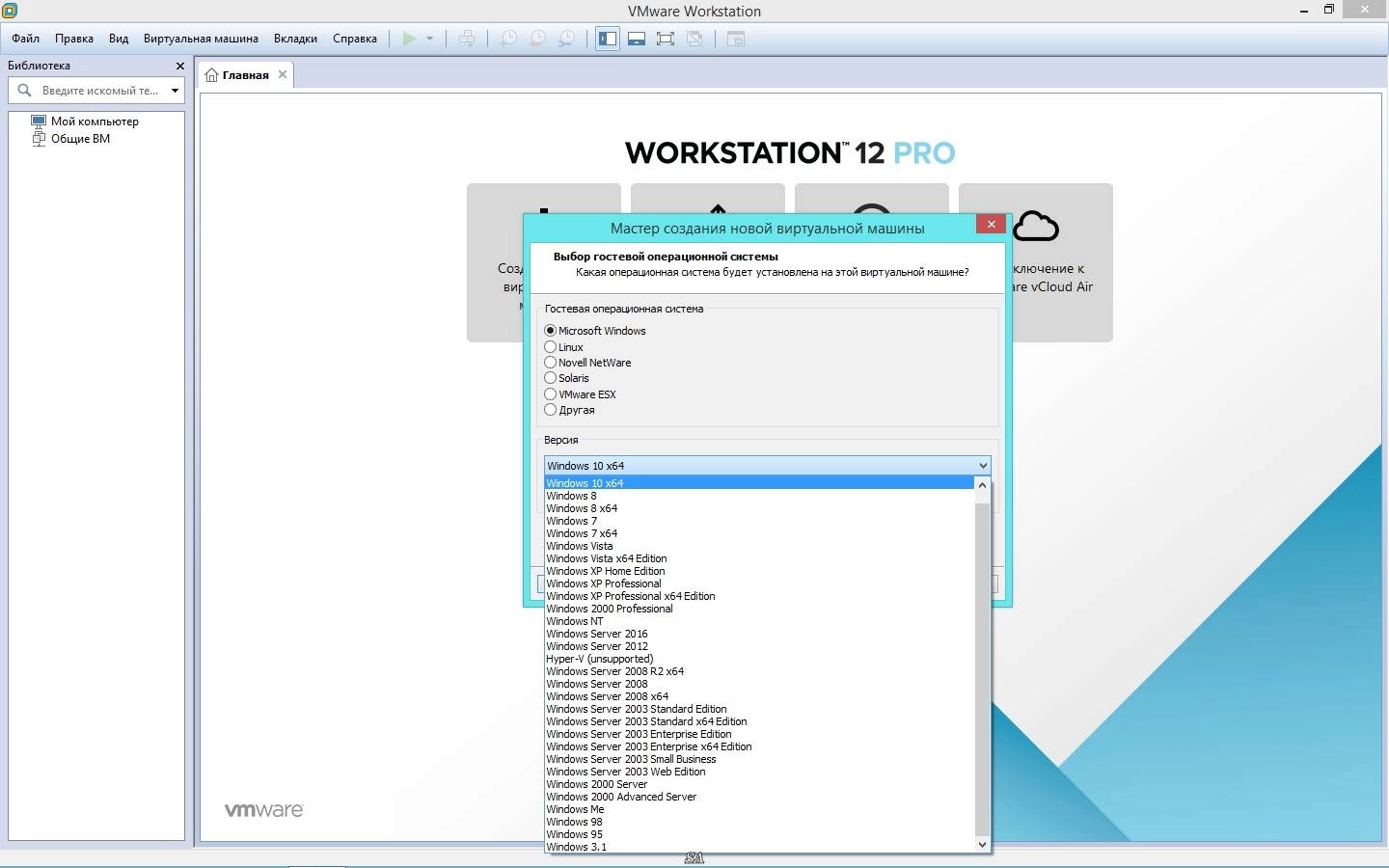Open the power options dropdown arrow
This screenshot has width=1389, height=868.
click(x=429, y=39)
